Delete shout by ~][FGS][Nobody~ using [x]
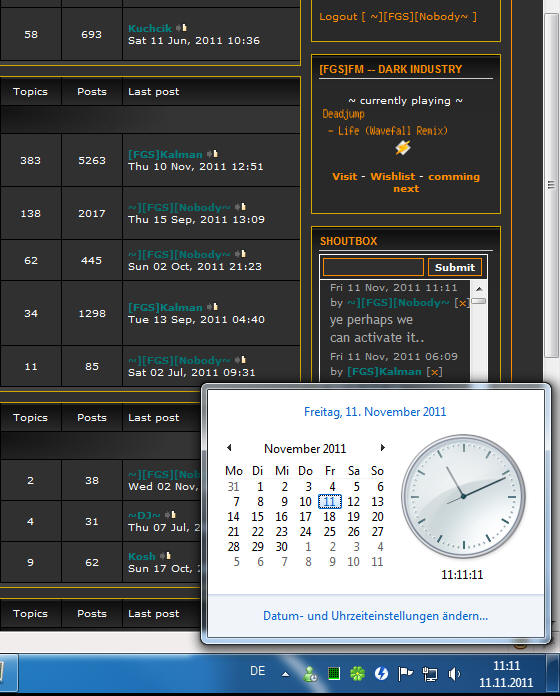560x696 pixels. pos(461,303)
